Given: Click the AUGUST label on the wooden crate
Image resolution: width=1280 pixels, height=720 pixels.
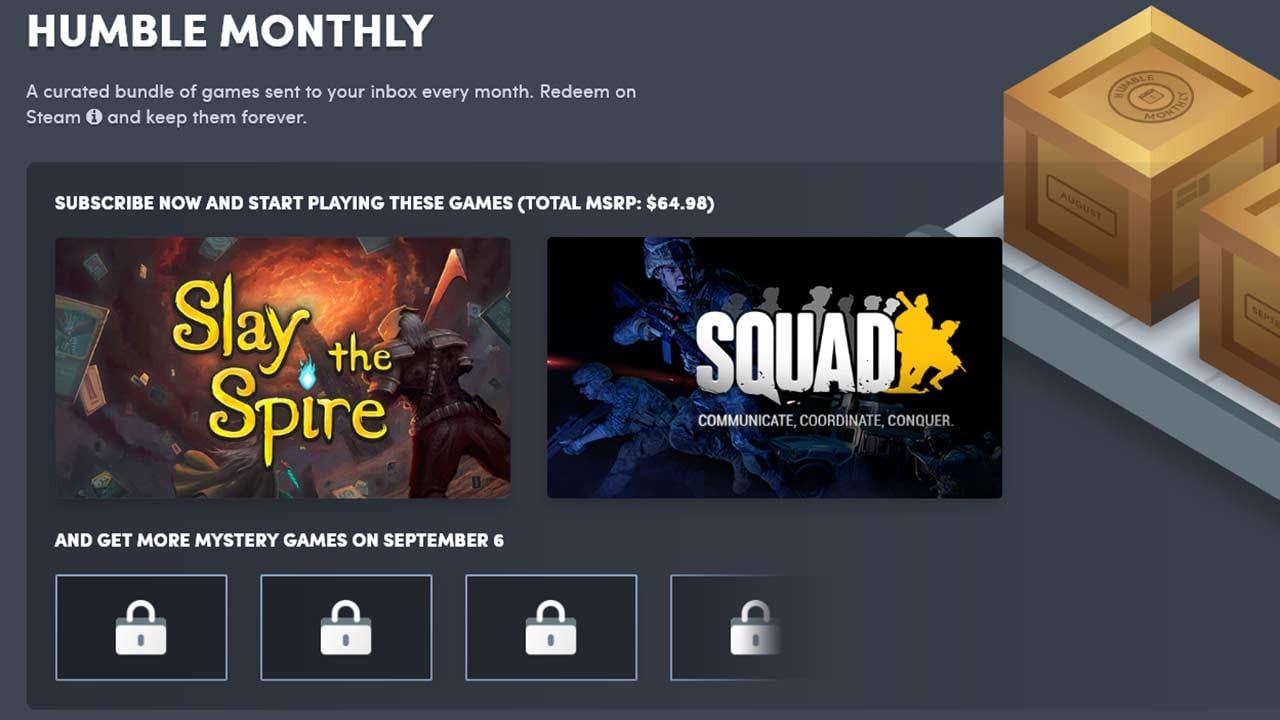Looking at the screenshot, I should tap(1081, 207).
